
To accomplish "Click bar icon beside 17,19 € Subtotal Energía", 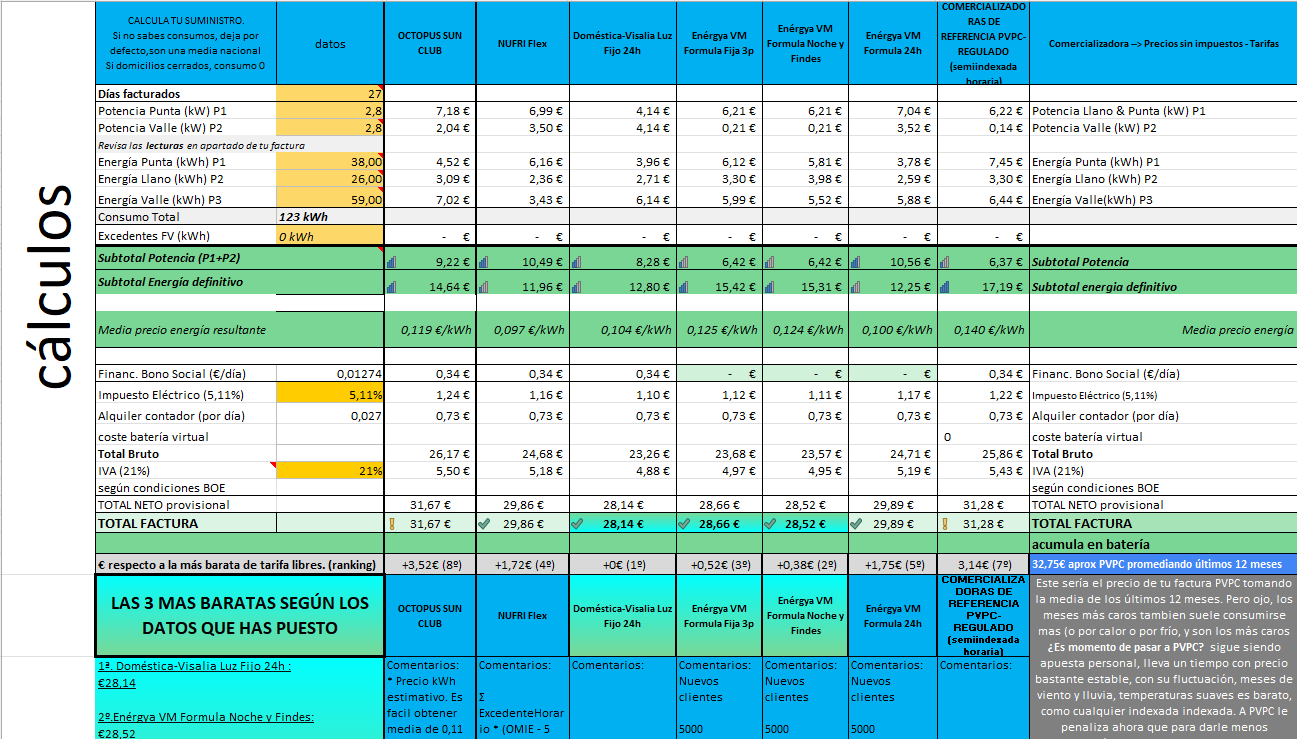I will (x=945, y=287).
